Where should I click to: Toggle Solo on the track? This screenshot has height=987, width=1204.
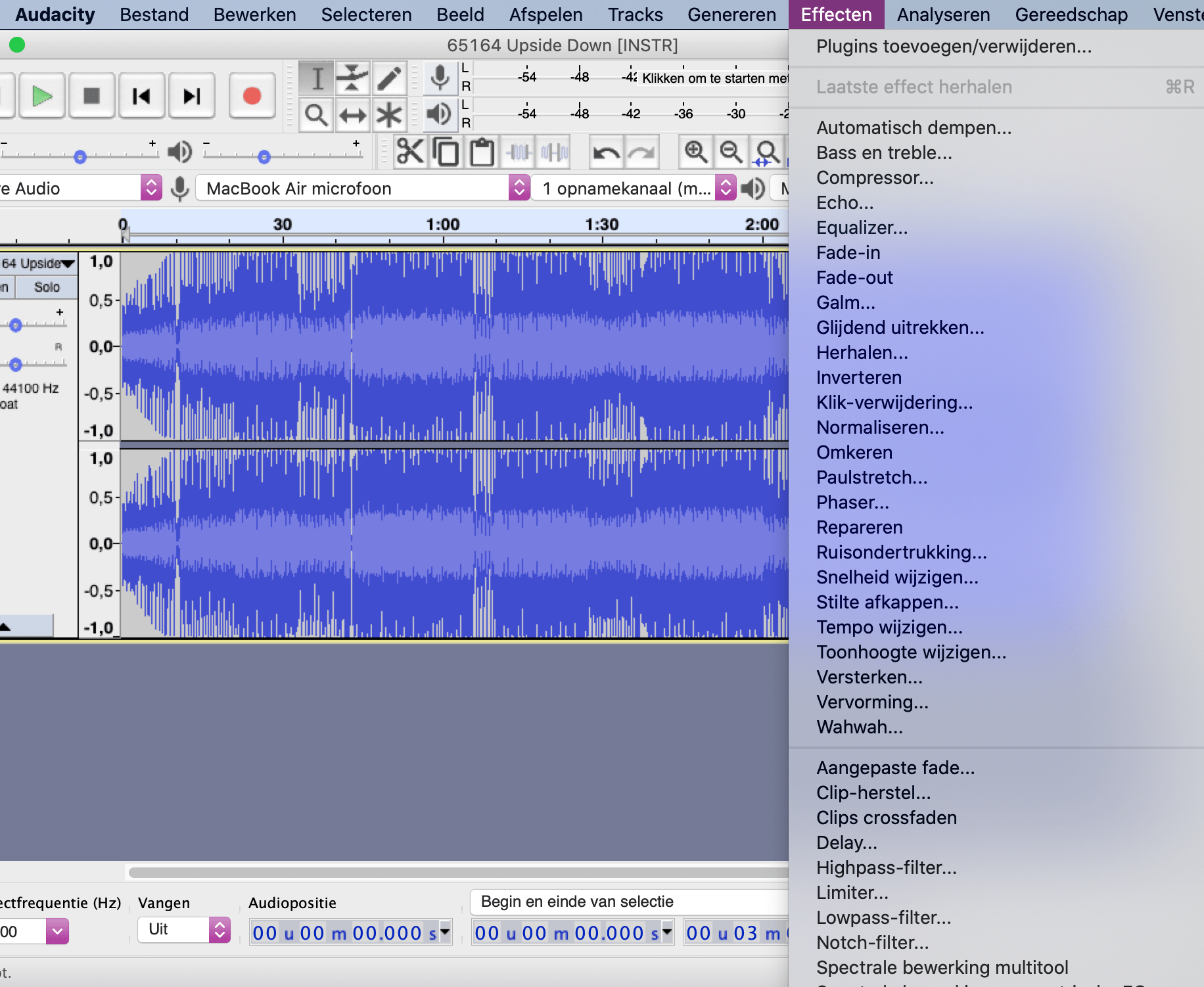[47, 287]
